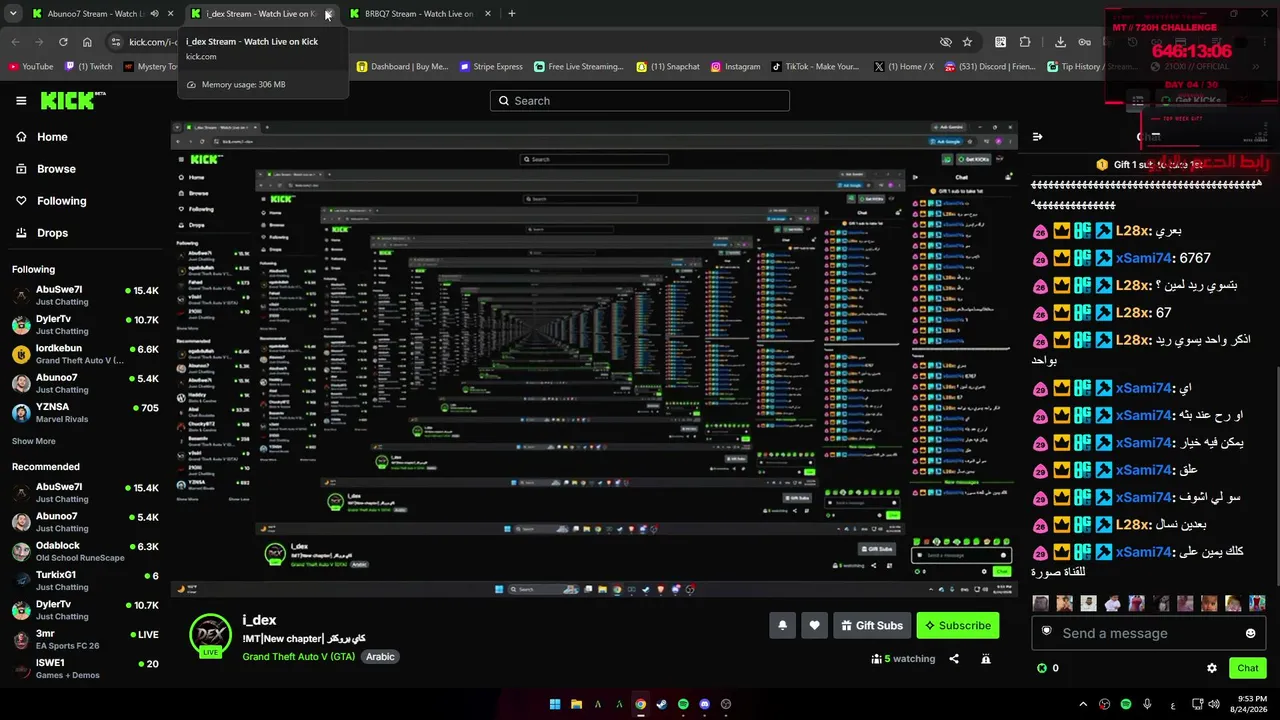The width and height of the screenshot is (1280, 720).
Task: Open 3mr channel in Recommended
Action: tap(86, 640)
